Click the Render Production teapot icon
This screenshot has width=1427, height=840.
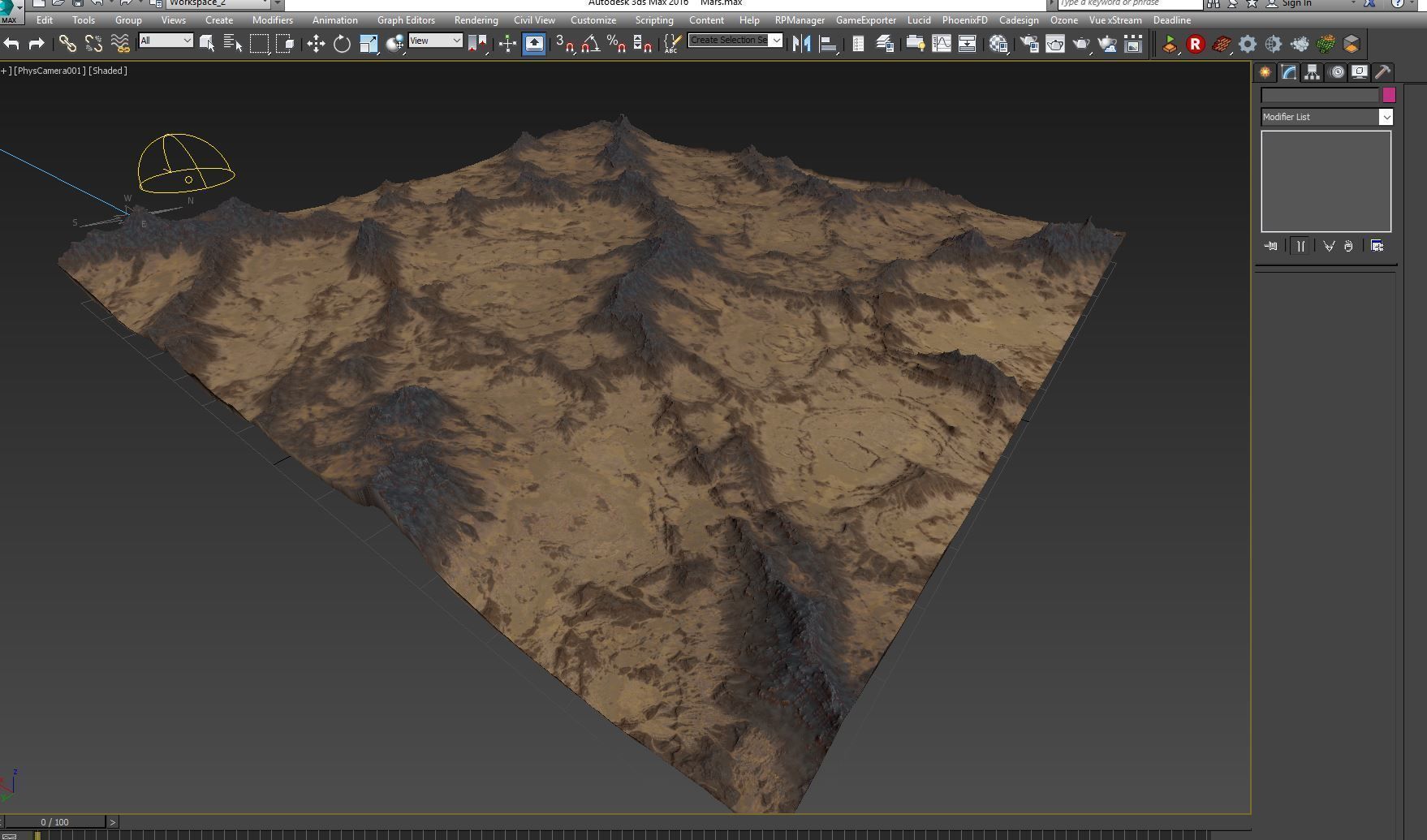[1081, 44]
